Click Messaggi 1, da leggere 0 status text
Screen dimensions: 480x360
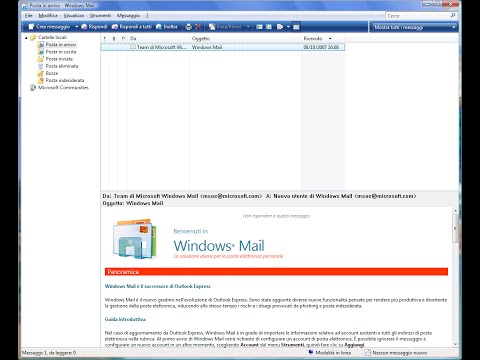point(49,353)
